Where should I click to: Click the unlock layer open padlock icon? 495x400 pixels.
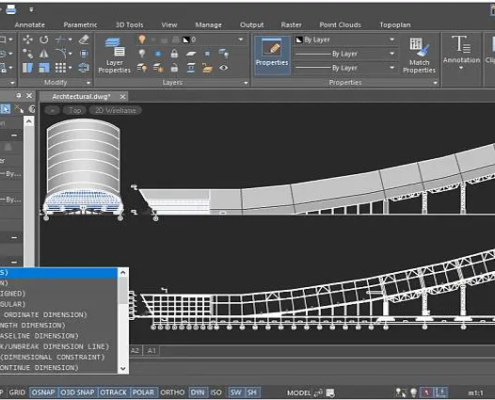[x=174, y=68]
